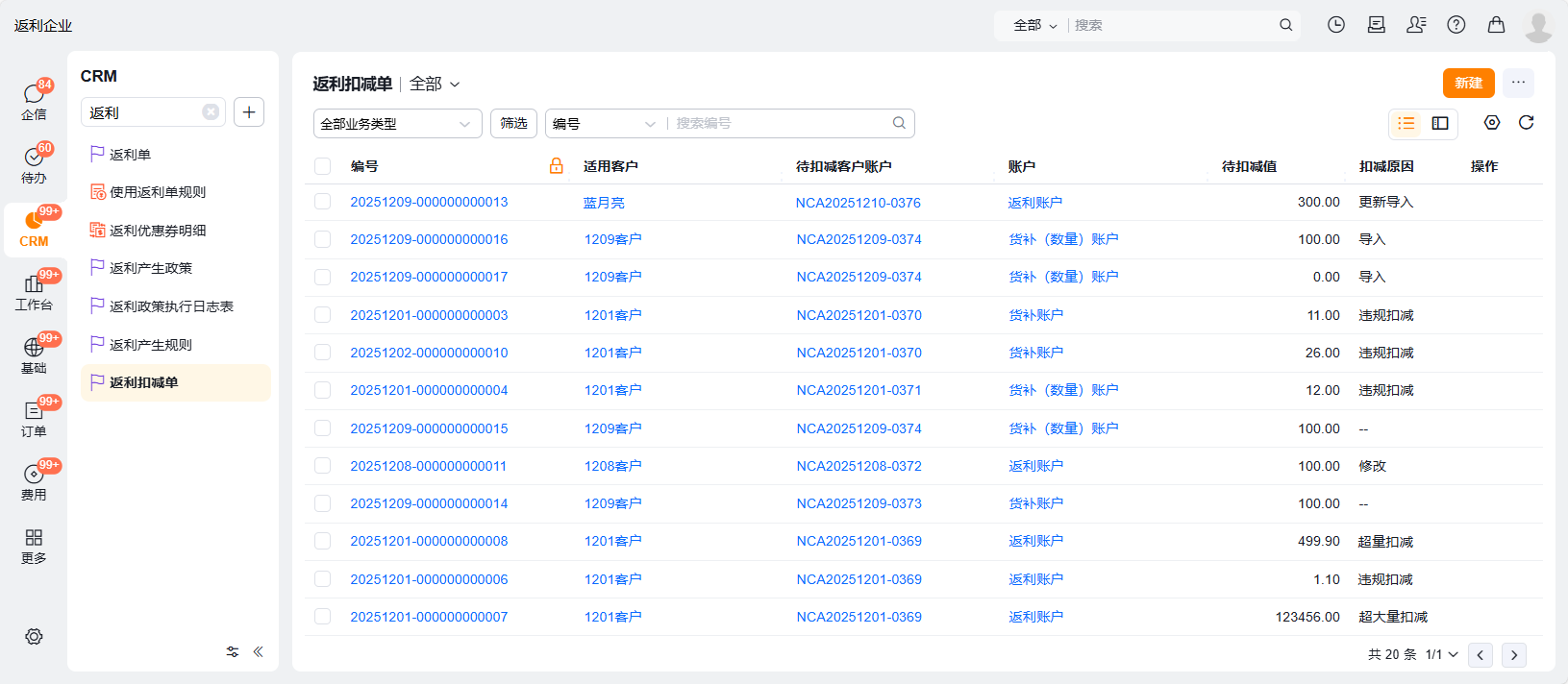Open the 编号 search field dropdown
Screen dimensions: 1568x684
pyautogui.click(x=604, y=123)
